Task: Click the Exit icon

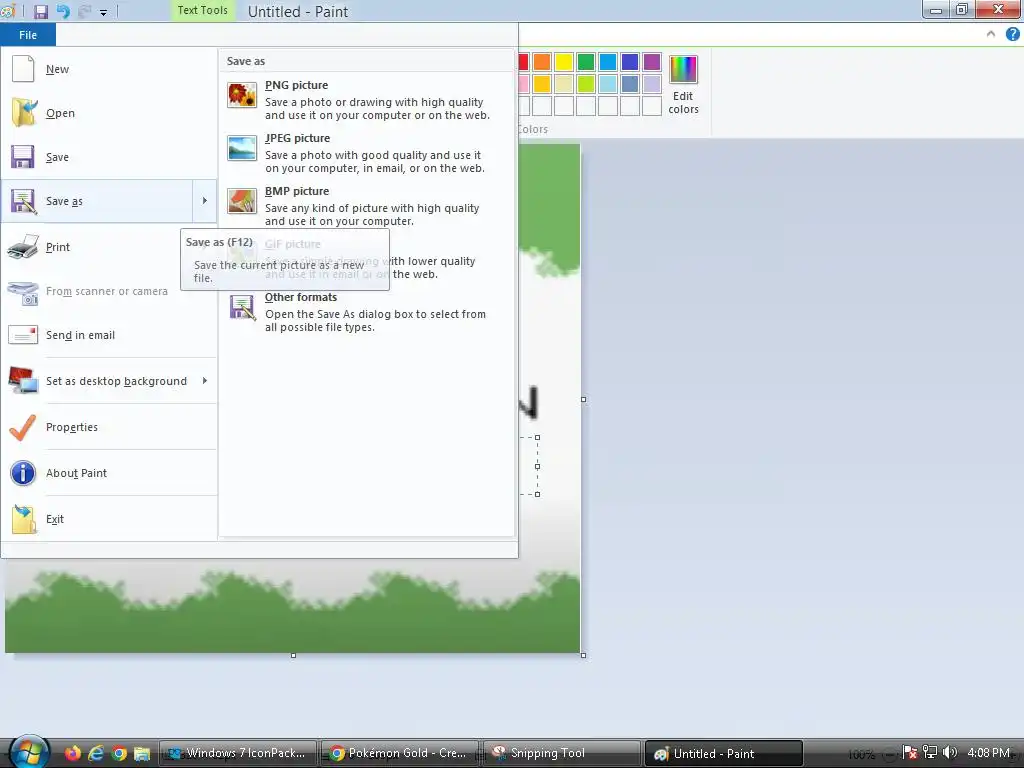Action: pyautogui.click(x=24, y=519)
